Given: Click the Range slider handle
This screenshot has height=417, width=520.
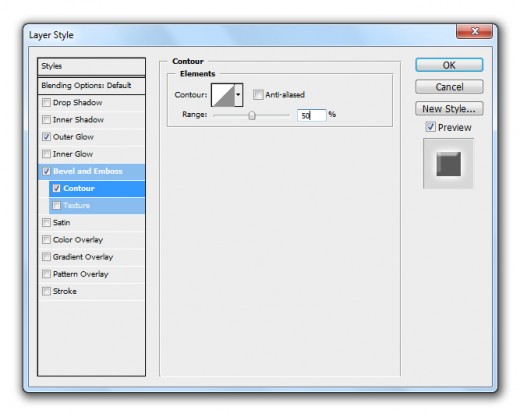Looking at the screenshot, I should click(252, 115).
